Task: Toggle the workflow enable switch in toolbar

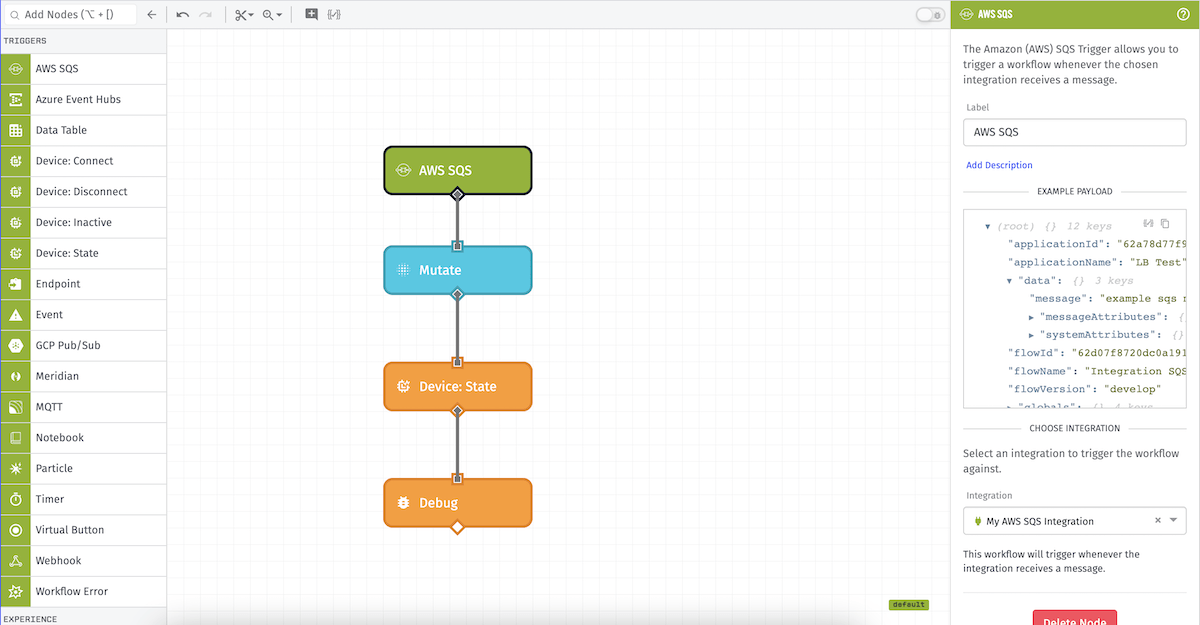Action: click(x=930, y=15)
